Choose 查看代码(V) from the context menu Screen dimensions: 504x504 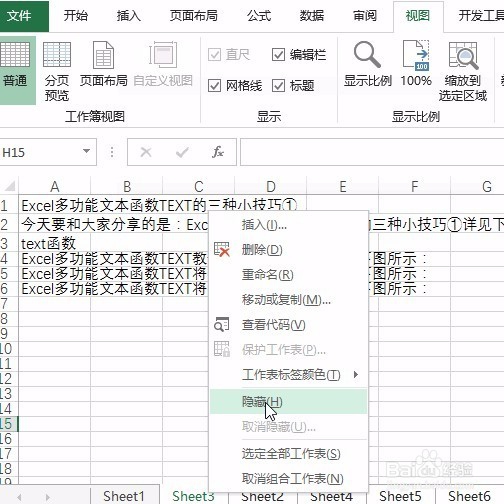click(289, 325)
